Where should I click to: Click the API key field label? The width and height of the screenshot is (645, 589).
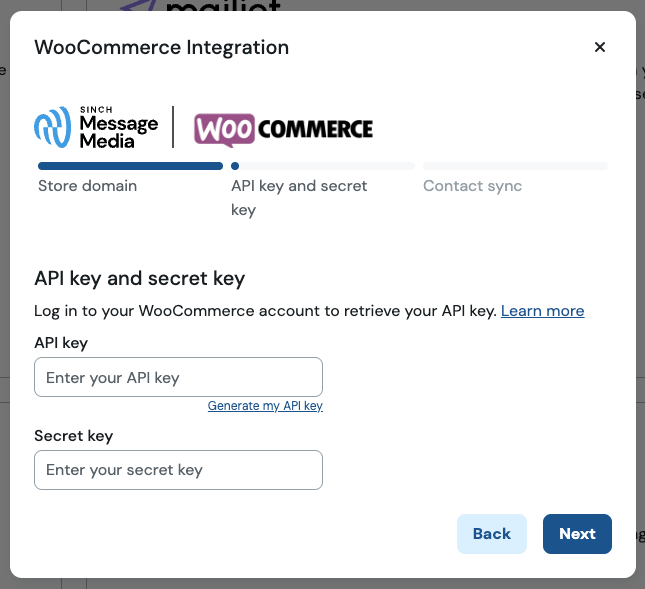tap(61, 343)
